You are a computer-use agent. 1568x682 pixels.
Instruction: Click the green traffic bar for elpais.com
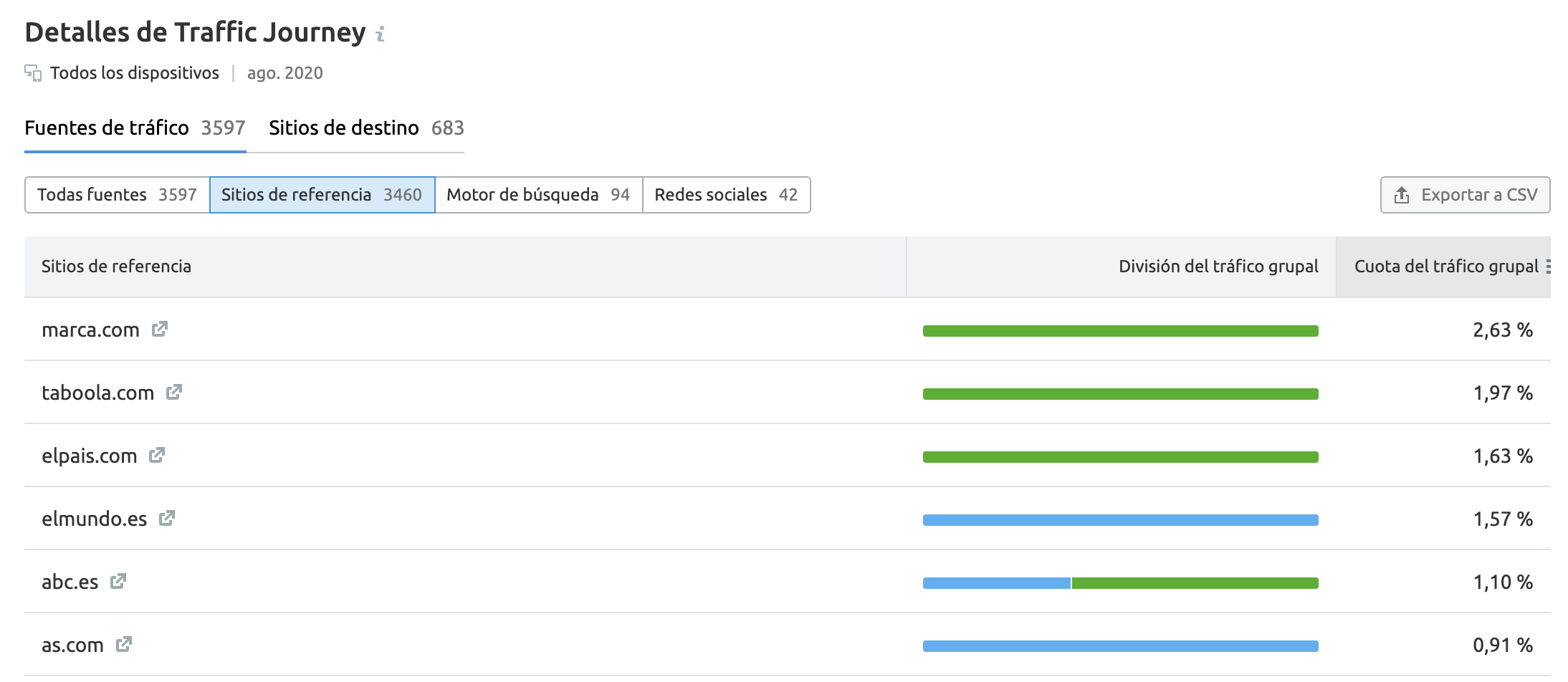click(1120, 457)
